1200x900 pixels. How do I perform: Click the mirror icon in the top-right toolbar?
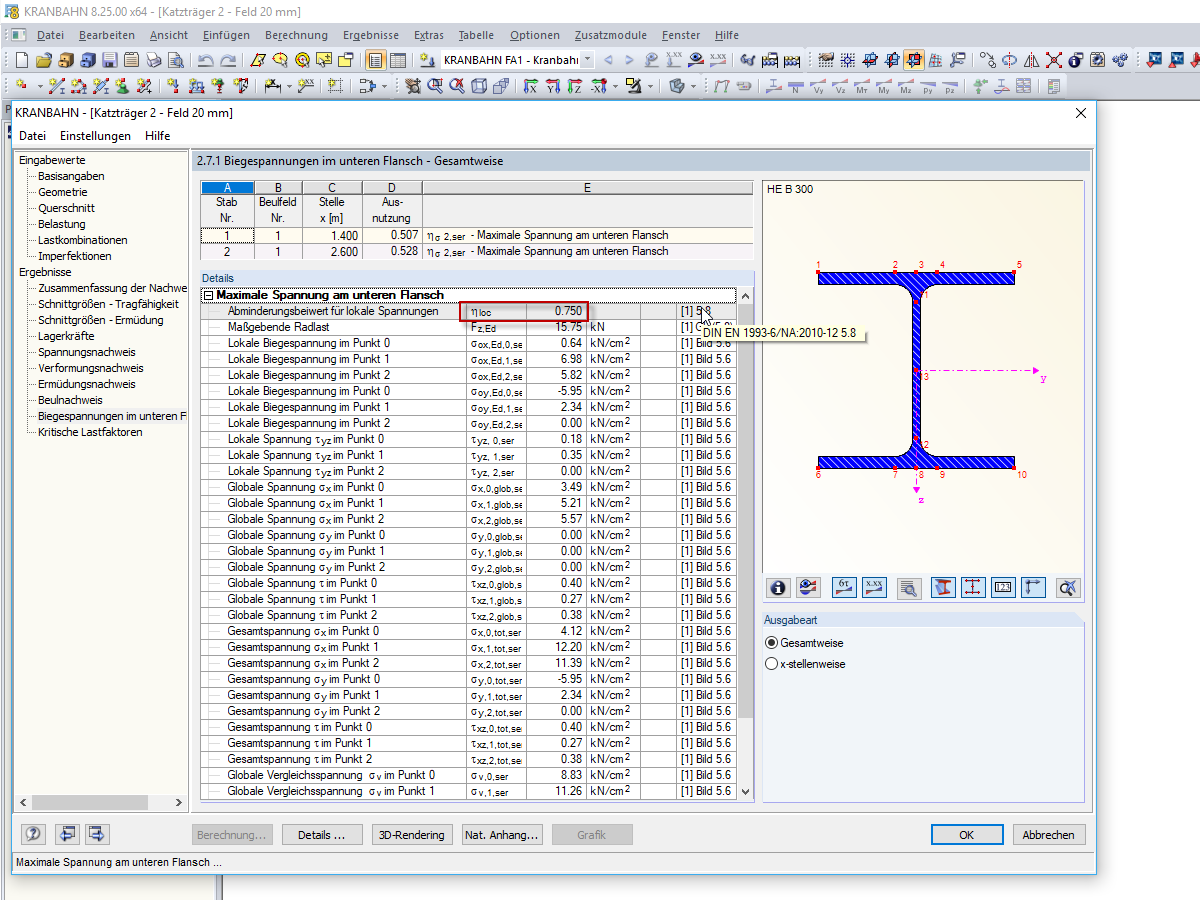pos(1032,60)
